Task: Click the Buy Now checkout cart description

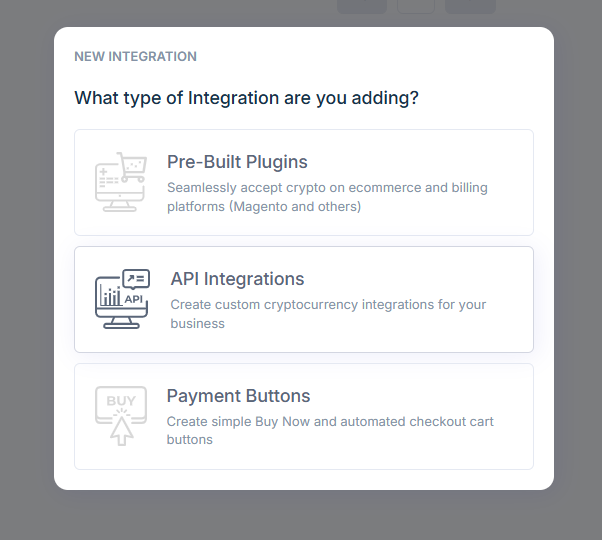Action: [330, 430]
